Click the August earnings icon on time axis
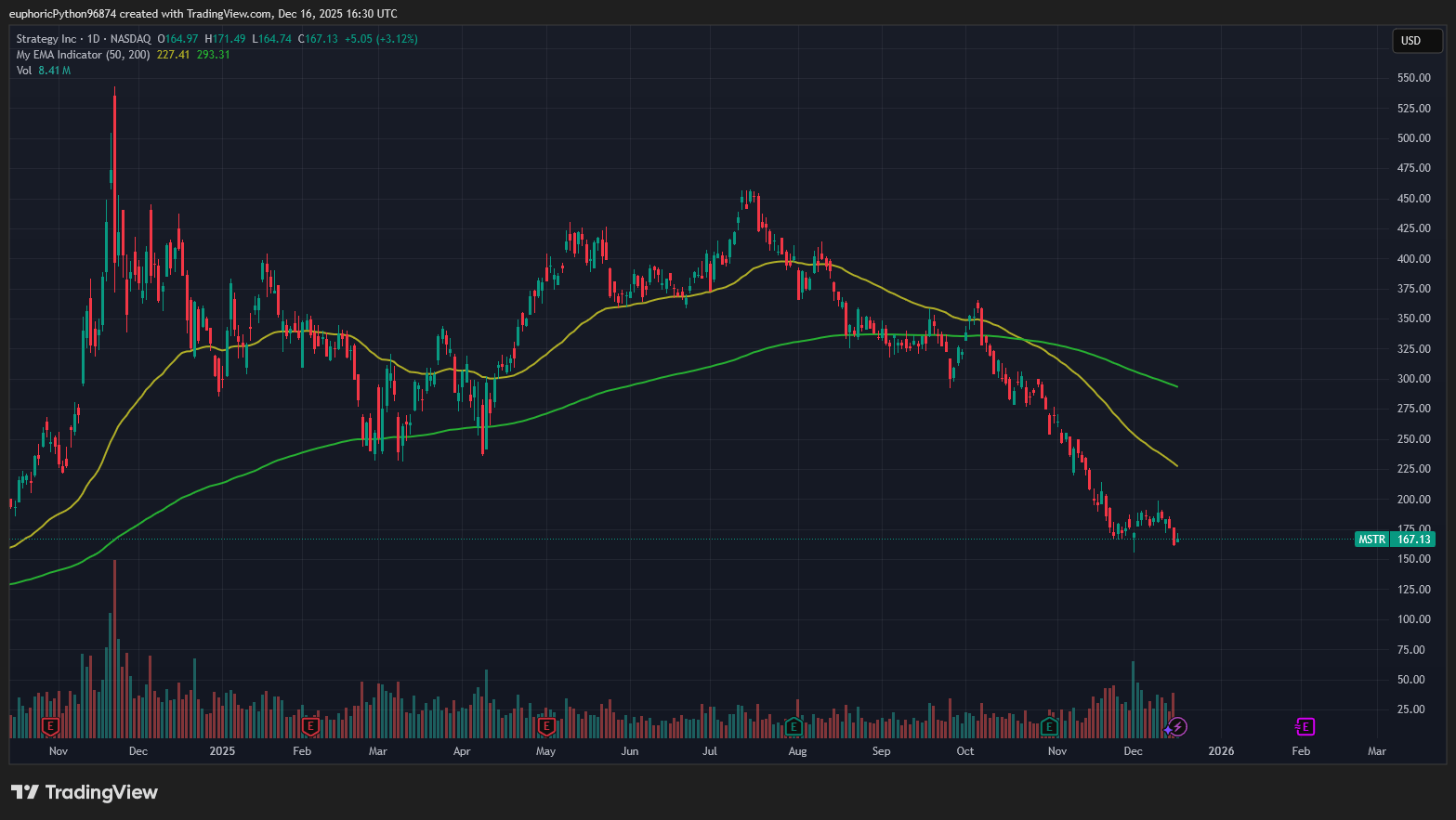1456x820 pixels. point(795,727)
